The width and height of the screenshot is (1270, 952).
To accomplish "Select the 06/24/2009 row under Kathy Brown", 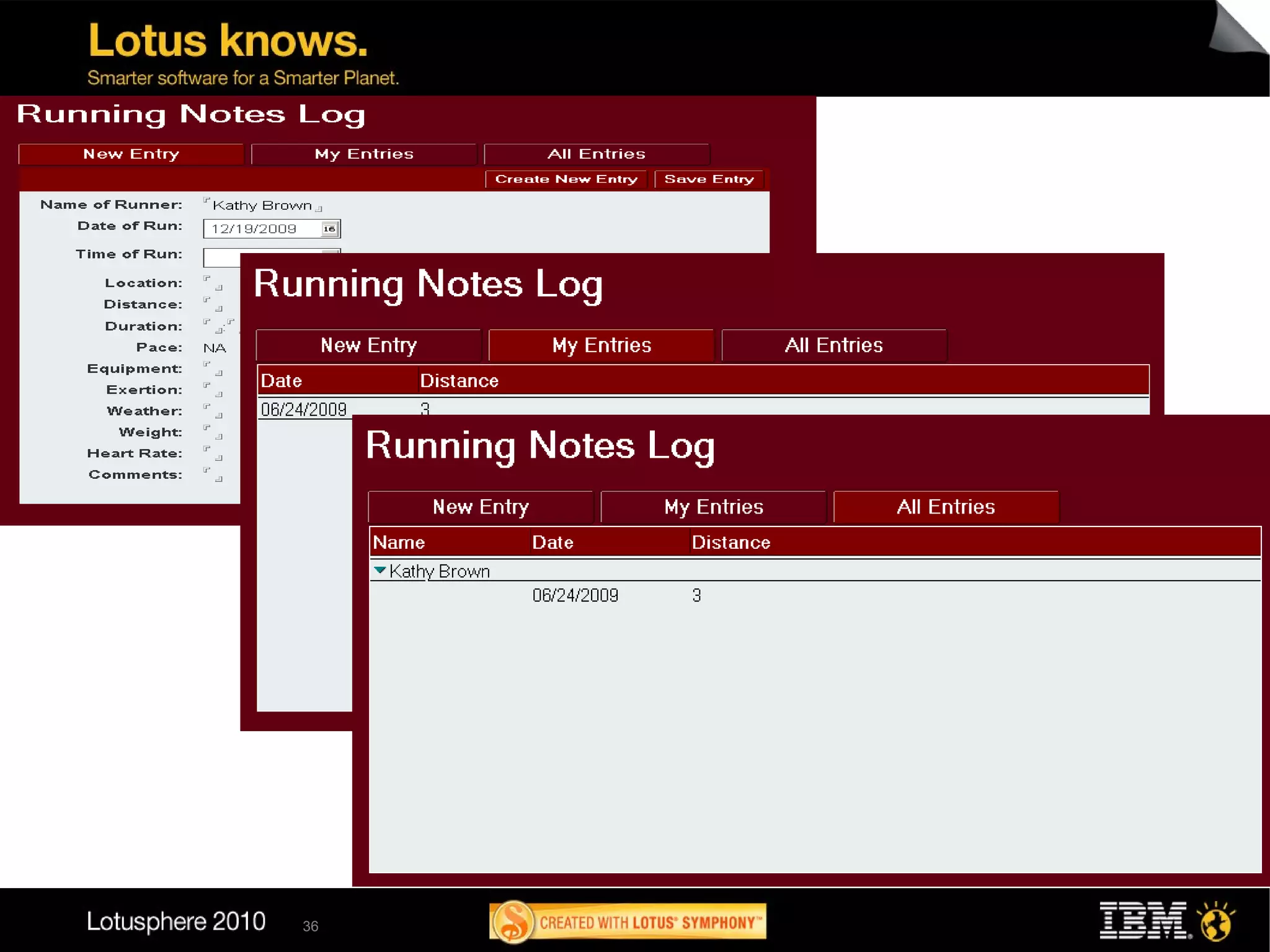I will (x=575, y=595).
